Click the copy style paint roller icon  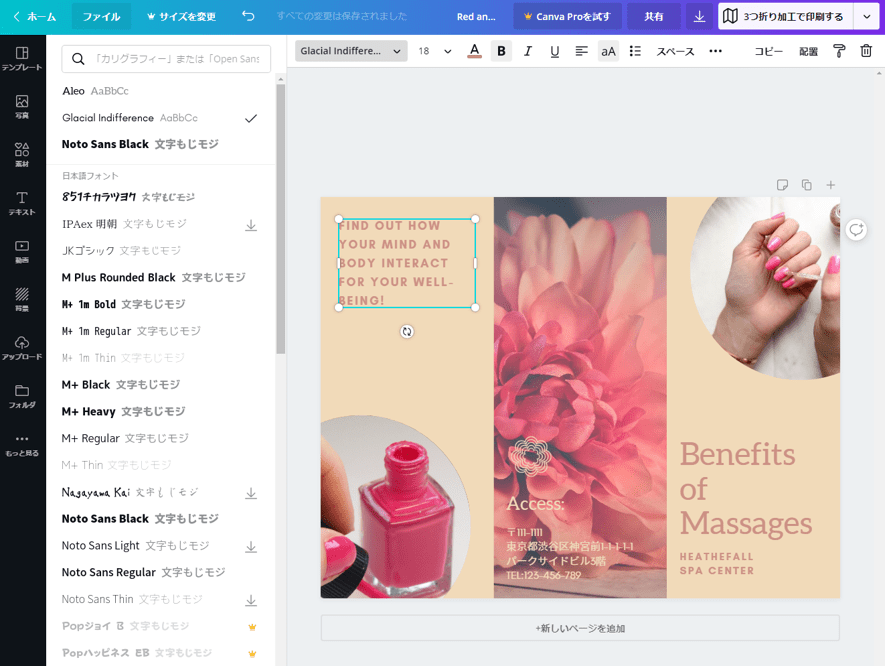click(839, 51)
